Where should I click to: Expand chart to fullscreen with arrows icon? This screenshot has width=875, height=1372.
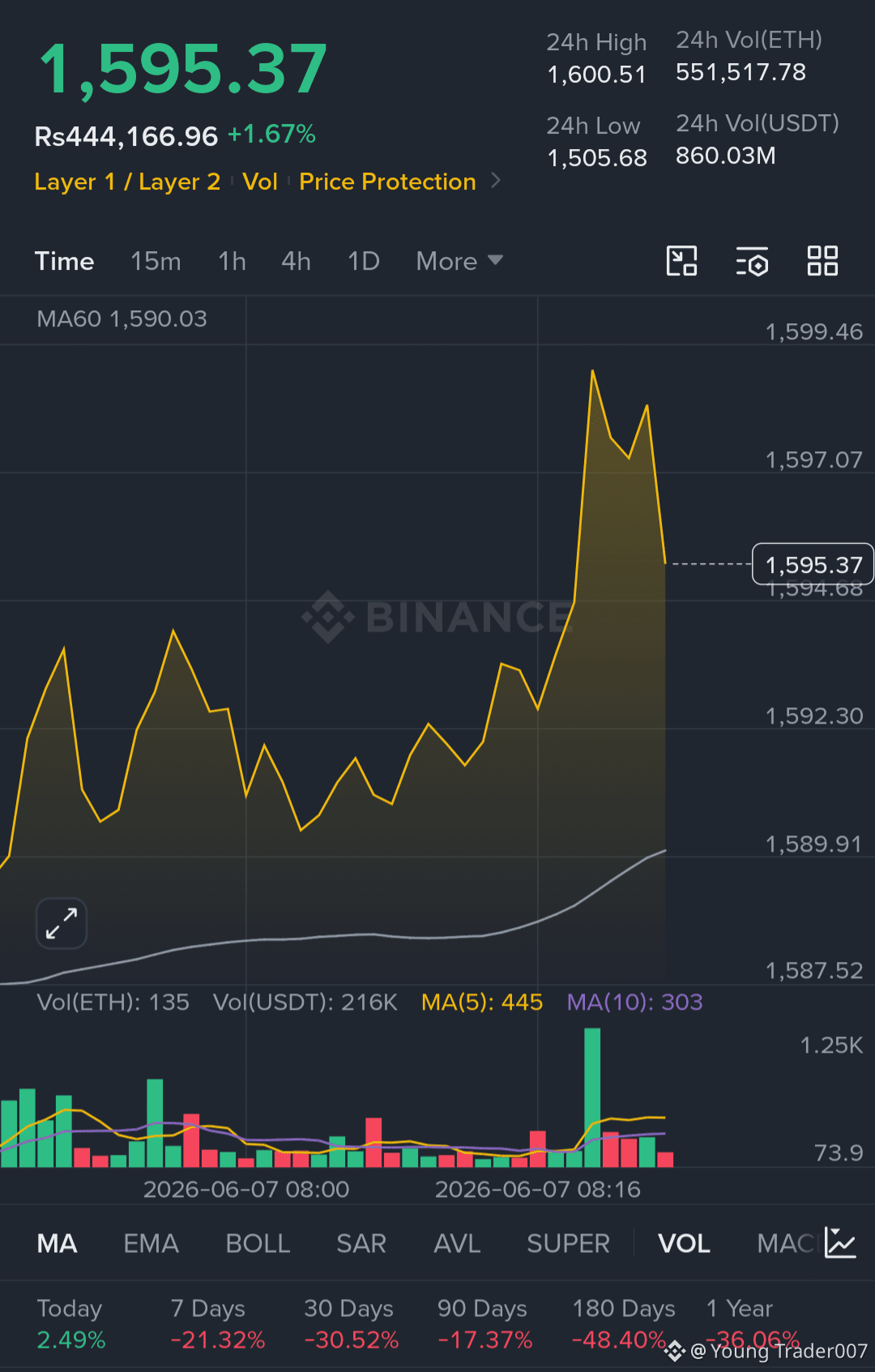pos(62,923)
